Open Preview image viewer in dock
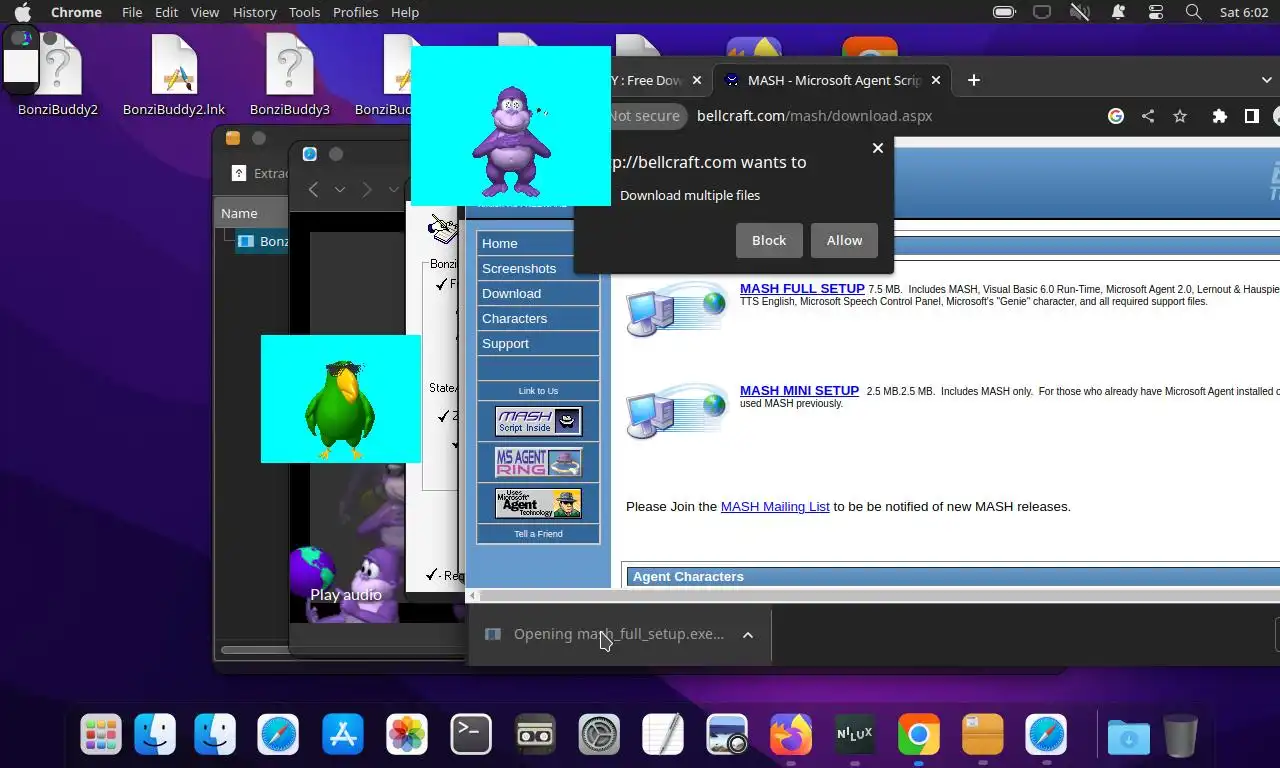Screen dimensions: 1280x768 click(727, 736)
